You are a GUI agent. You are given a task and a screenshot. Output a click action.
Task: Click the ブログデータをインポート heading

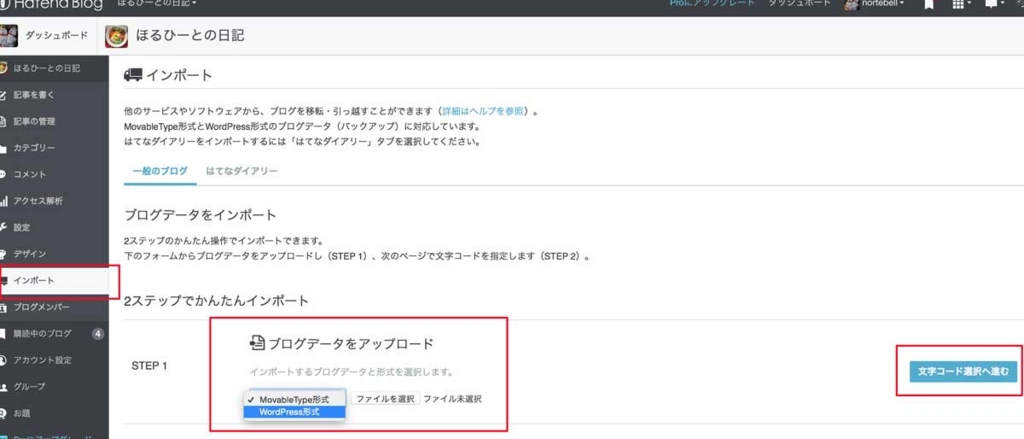coord(200,215)
